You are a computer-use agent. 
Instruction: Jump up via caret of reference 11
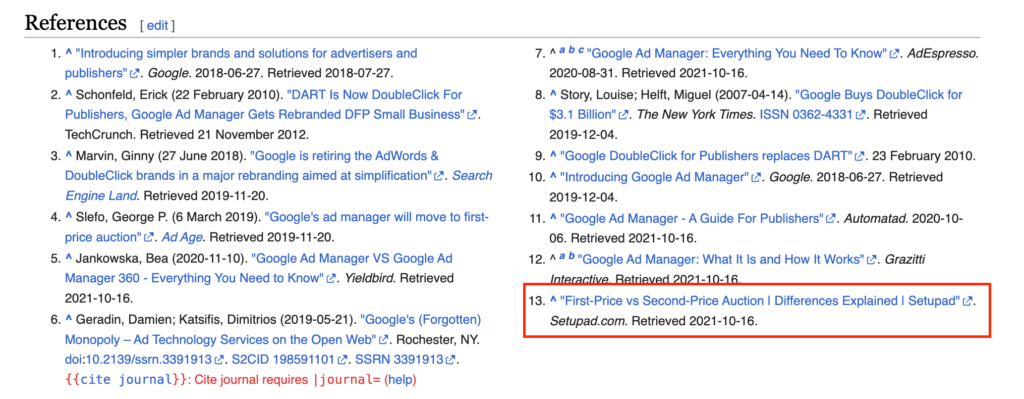click(x=553, y=217)
